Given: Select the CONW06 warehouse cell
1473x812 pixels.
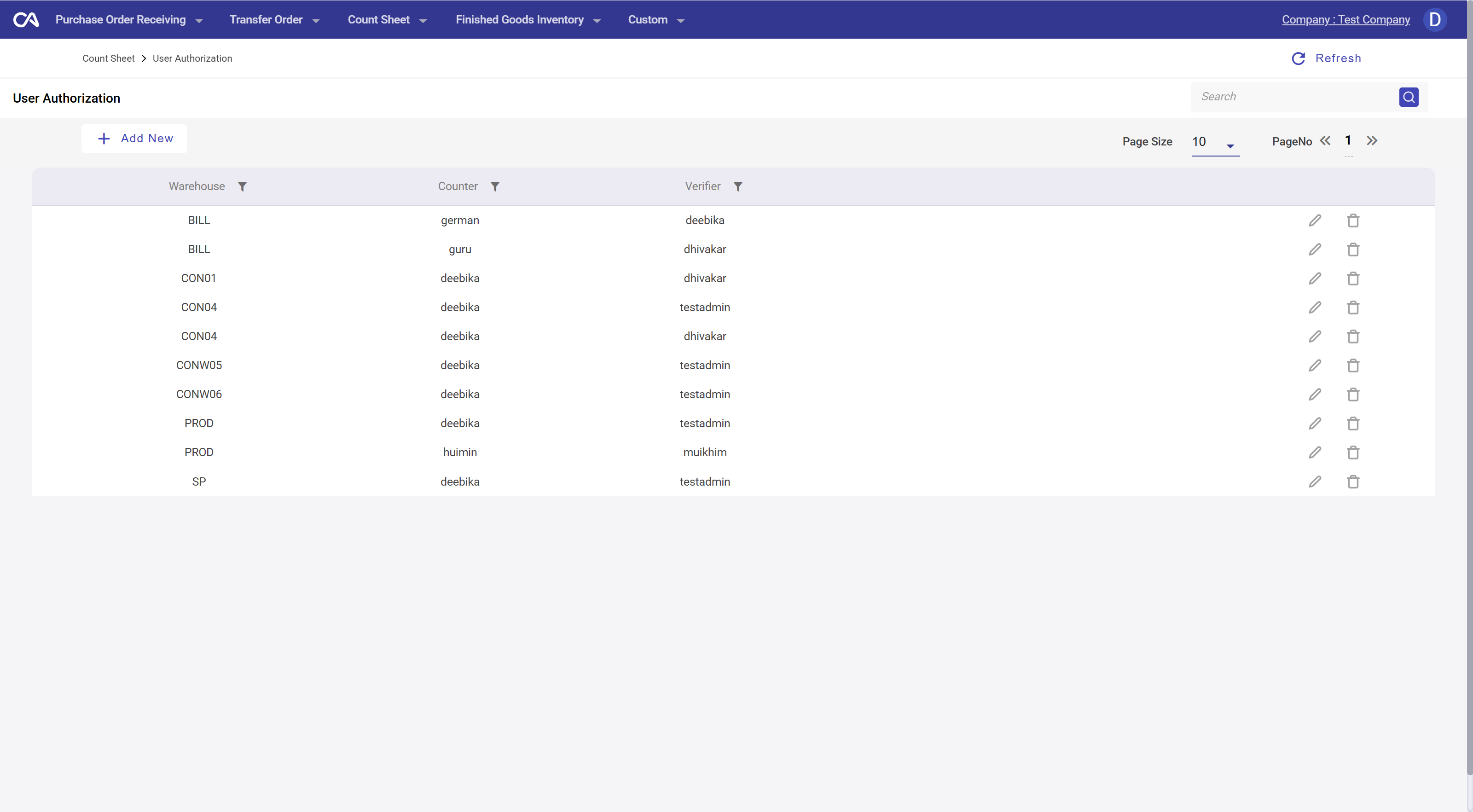Looking at the screenshot, I should pyautogui.click(x=199, y=394).
